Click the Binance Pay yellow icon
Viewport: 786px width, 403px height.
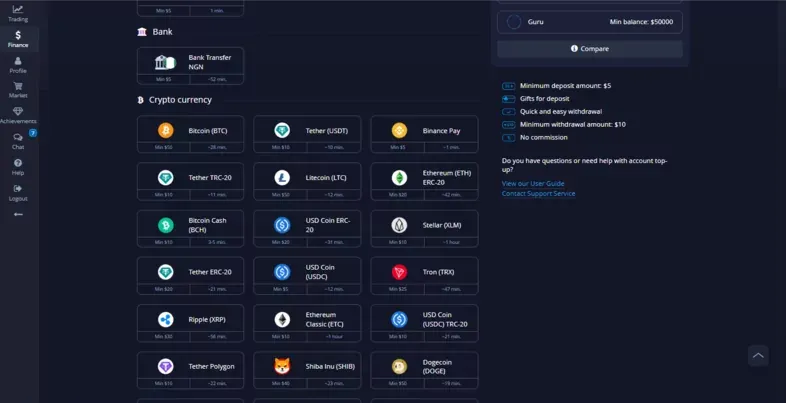tap(400, 130)
